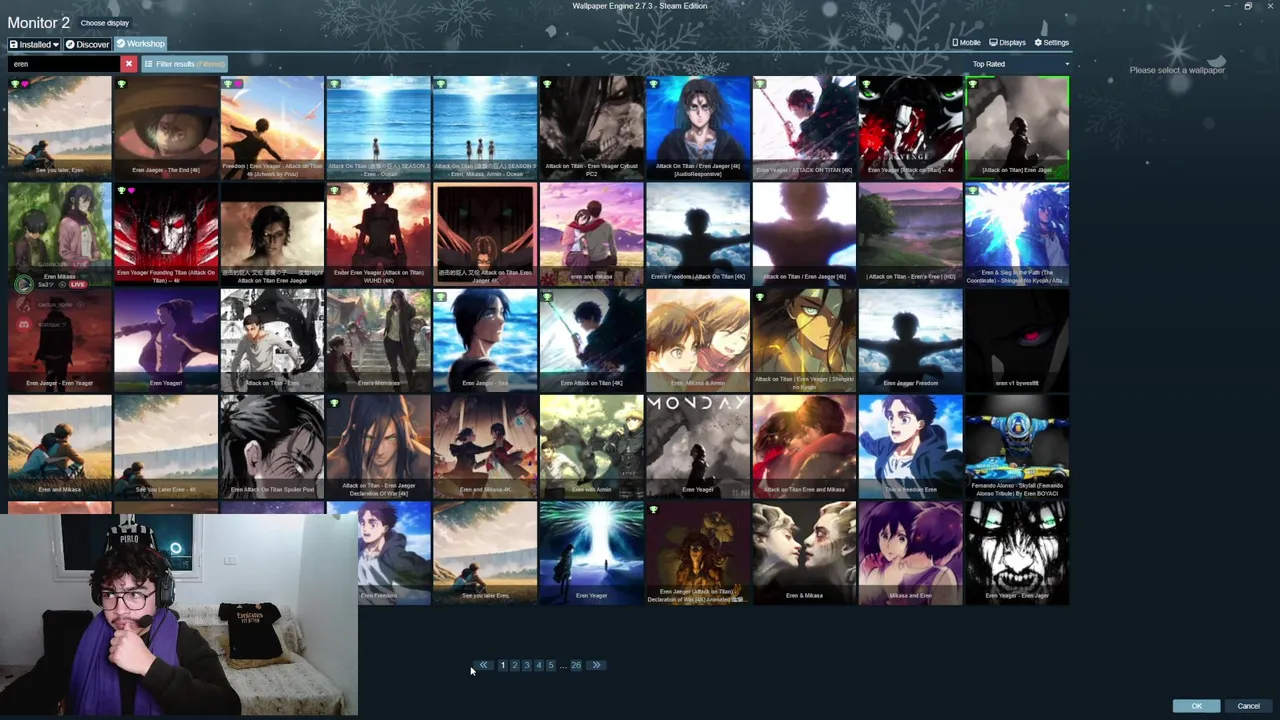Image resolution: width=1280 pixels, height=720 pixels.
Task: Click trophy icon on 'Eren Yeager | Shingeki no Kyojin'
Action: point(760,297)
